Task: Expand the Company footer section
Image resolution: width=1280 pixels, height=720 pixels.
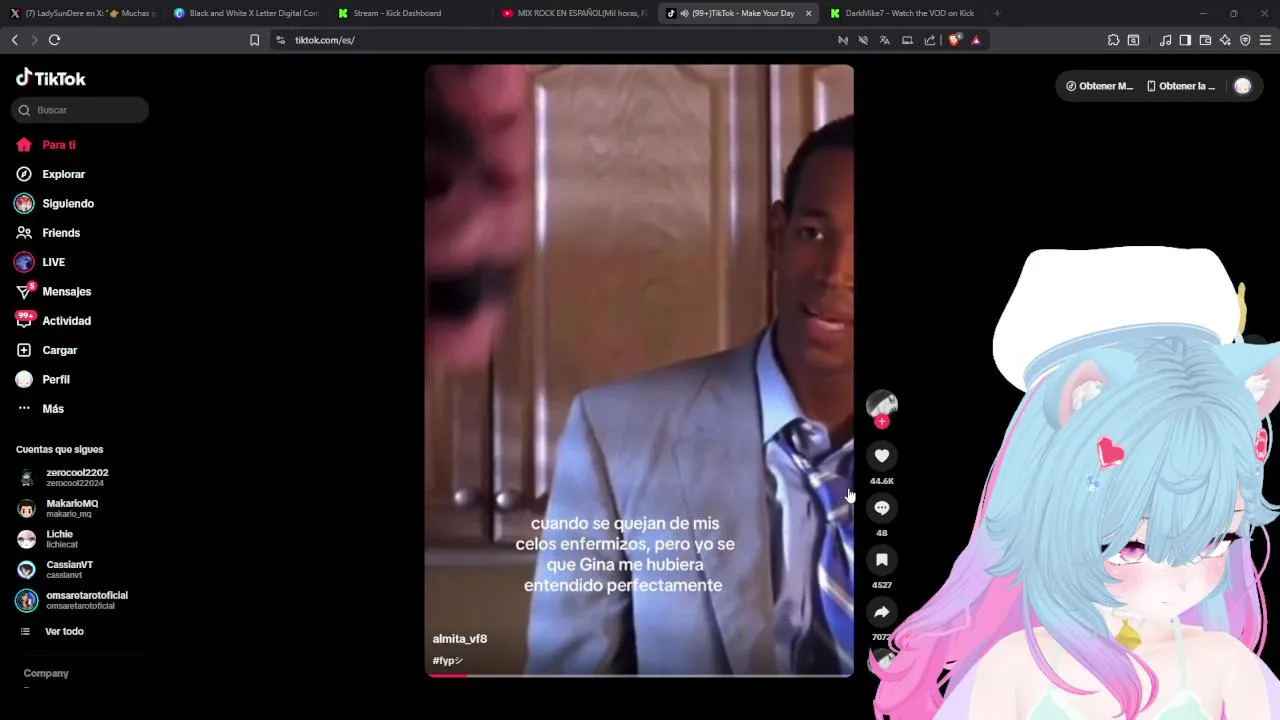Action: coord(46,673)
